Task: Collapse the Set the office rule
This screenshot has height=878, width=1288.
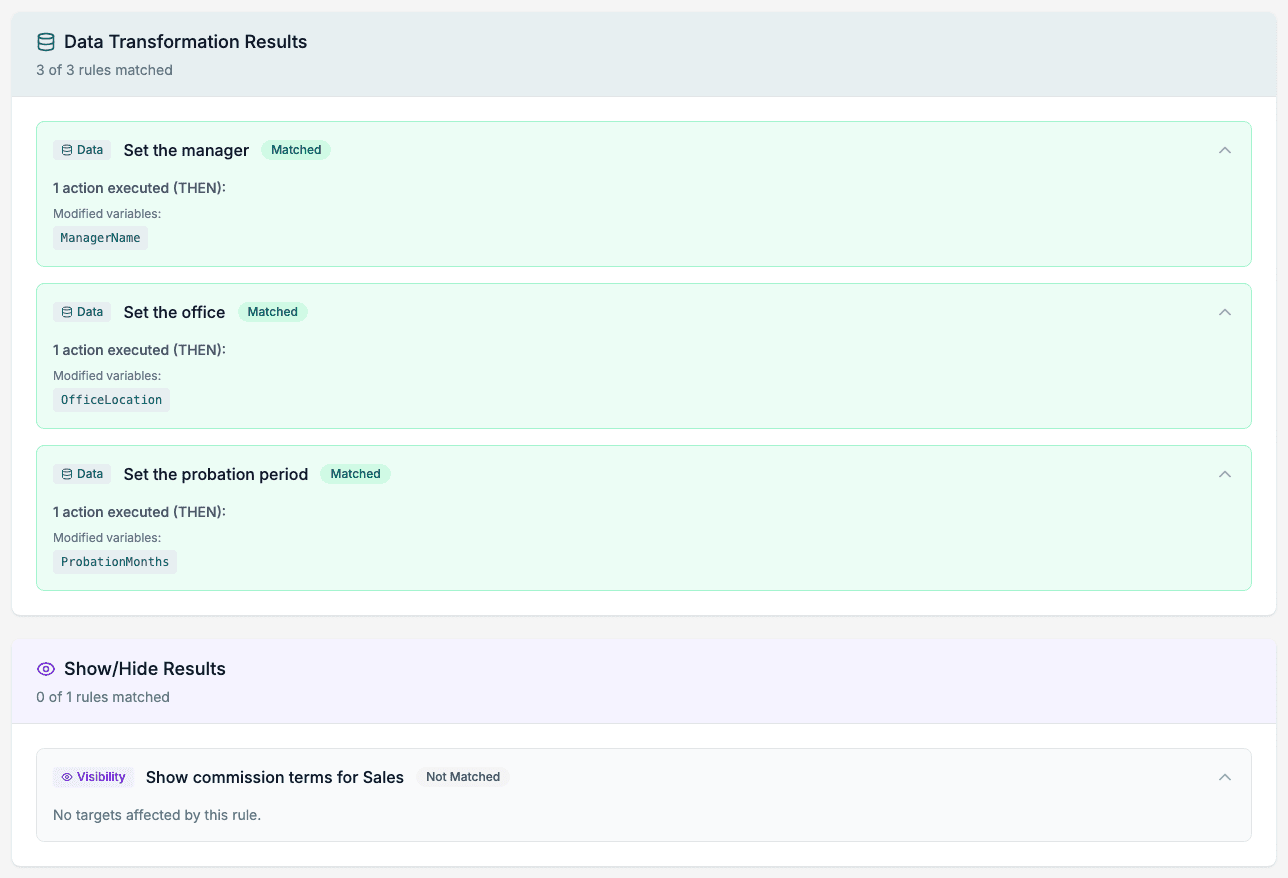Action: click(1225, 312)
